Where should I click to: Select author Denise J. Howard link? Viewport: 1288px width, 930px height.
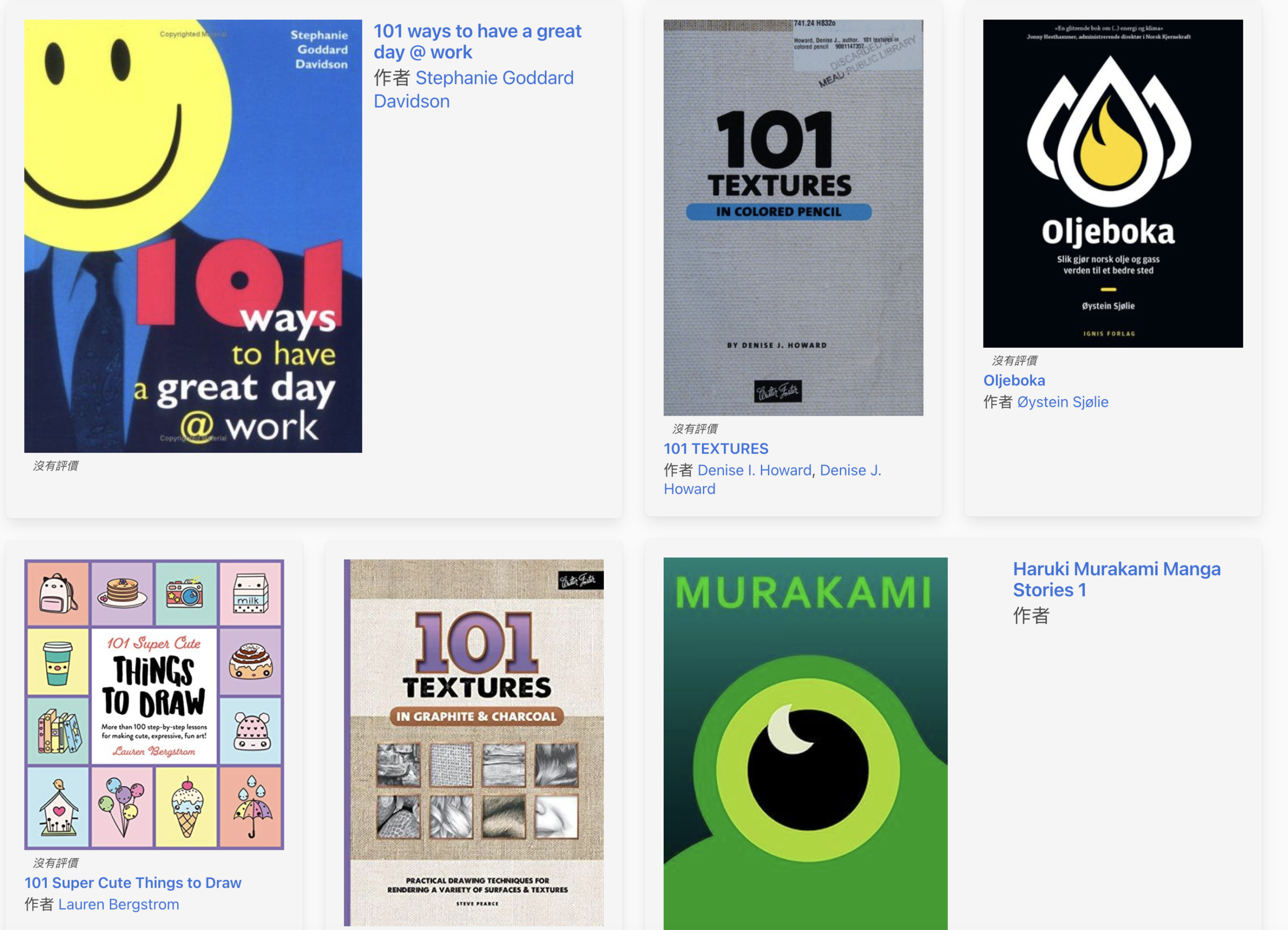click(850, 470)
